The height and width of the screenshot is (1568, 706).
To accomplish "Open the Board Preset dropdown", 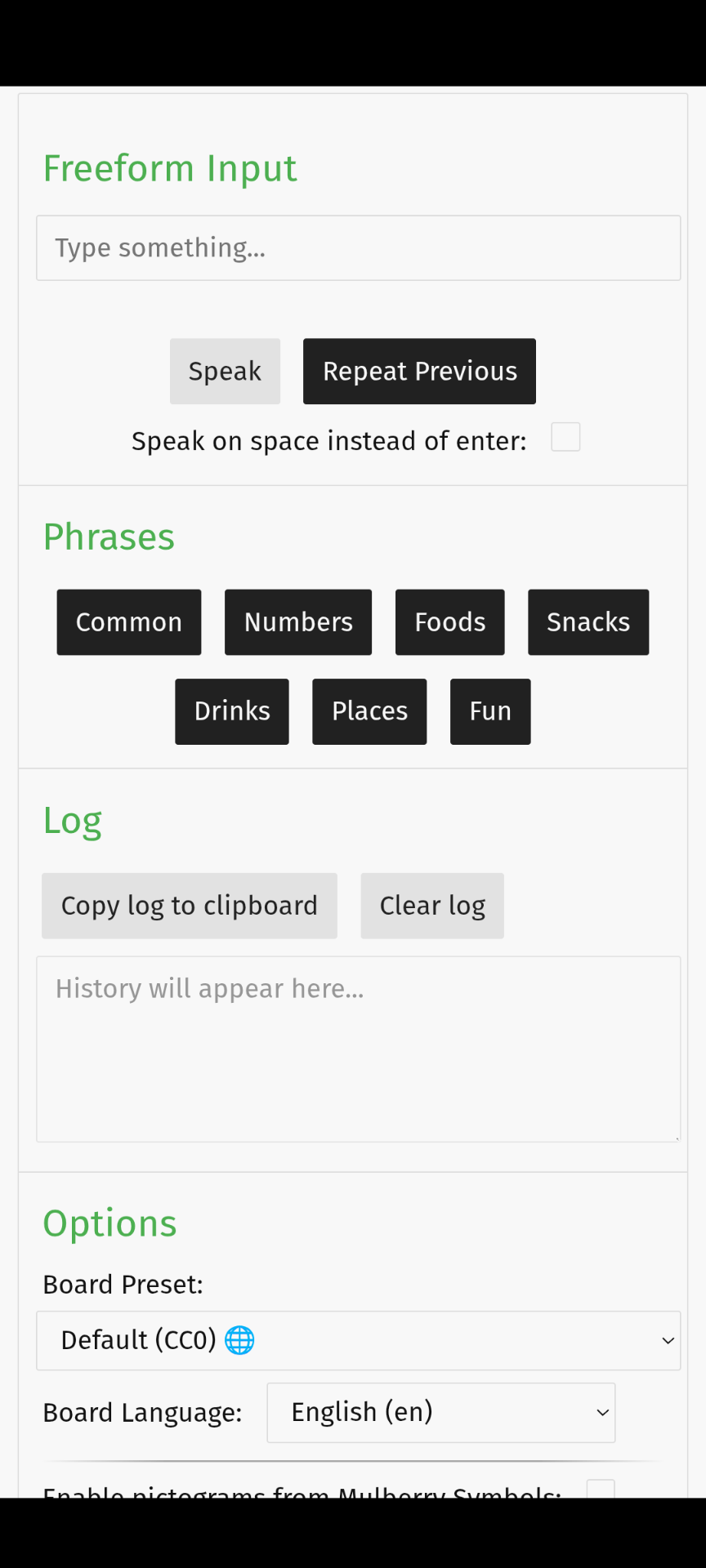I will click(x=358, y=1340).
